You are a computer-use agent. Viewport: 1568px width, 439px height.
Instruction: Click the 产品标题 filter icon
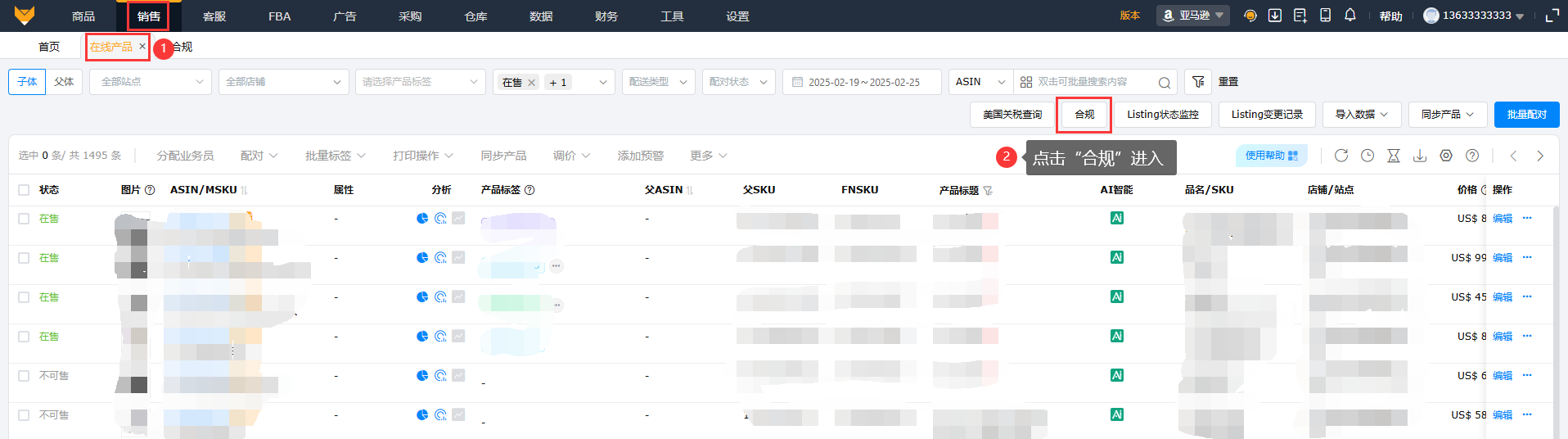pyautogui.click(x=988, y=191)
